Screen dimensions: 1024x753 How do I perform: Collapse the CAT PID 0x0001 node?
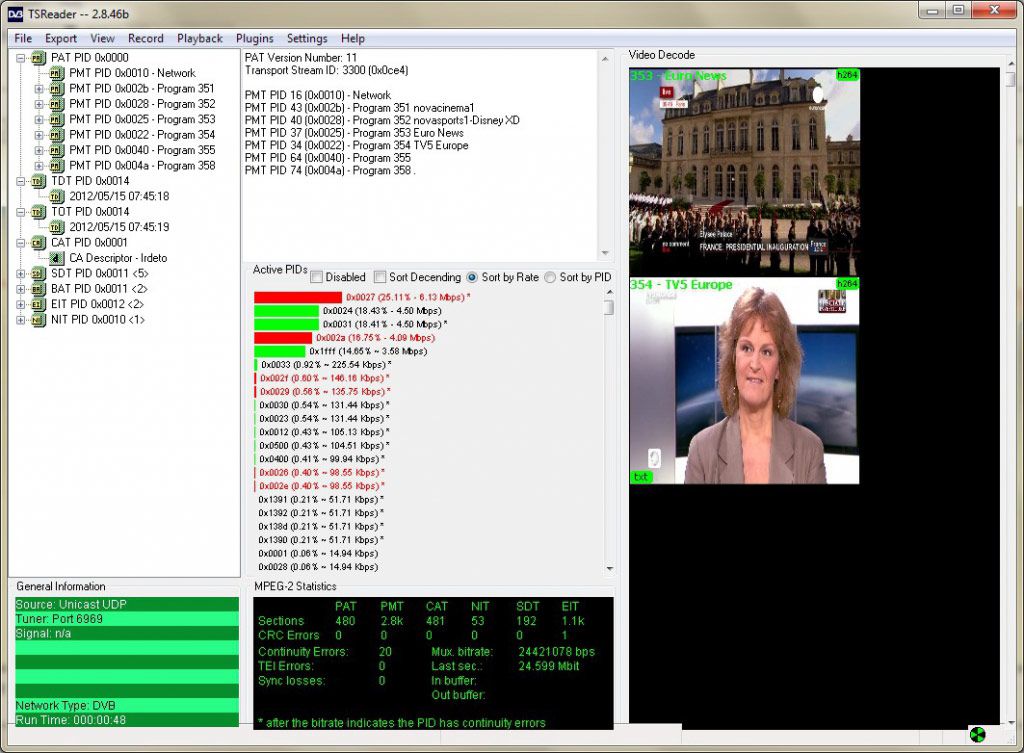(x=20, y=243)
